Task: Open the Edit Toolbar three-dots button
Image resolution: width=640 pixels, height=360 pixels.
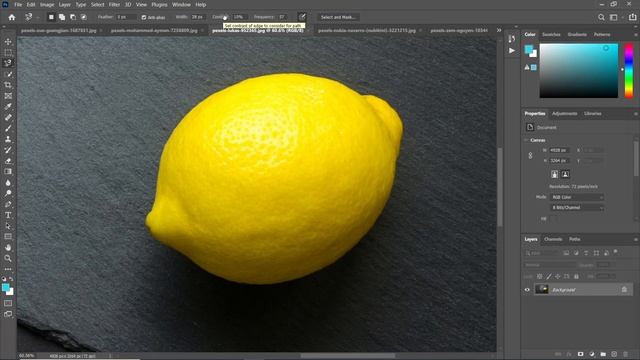Action: (8, 269)
